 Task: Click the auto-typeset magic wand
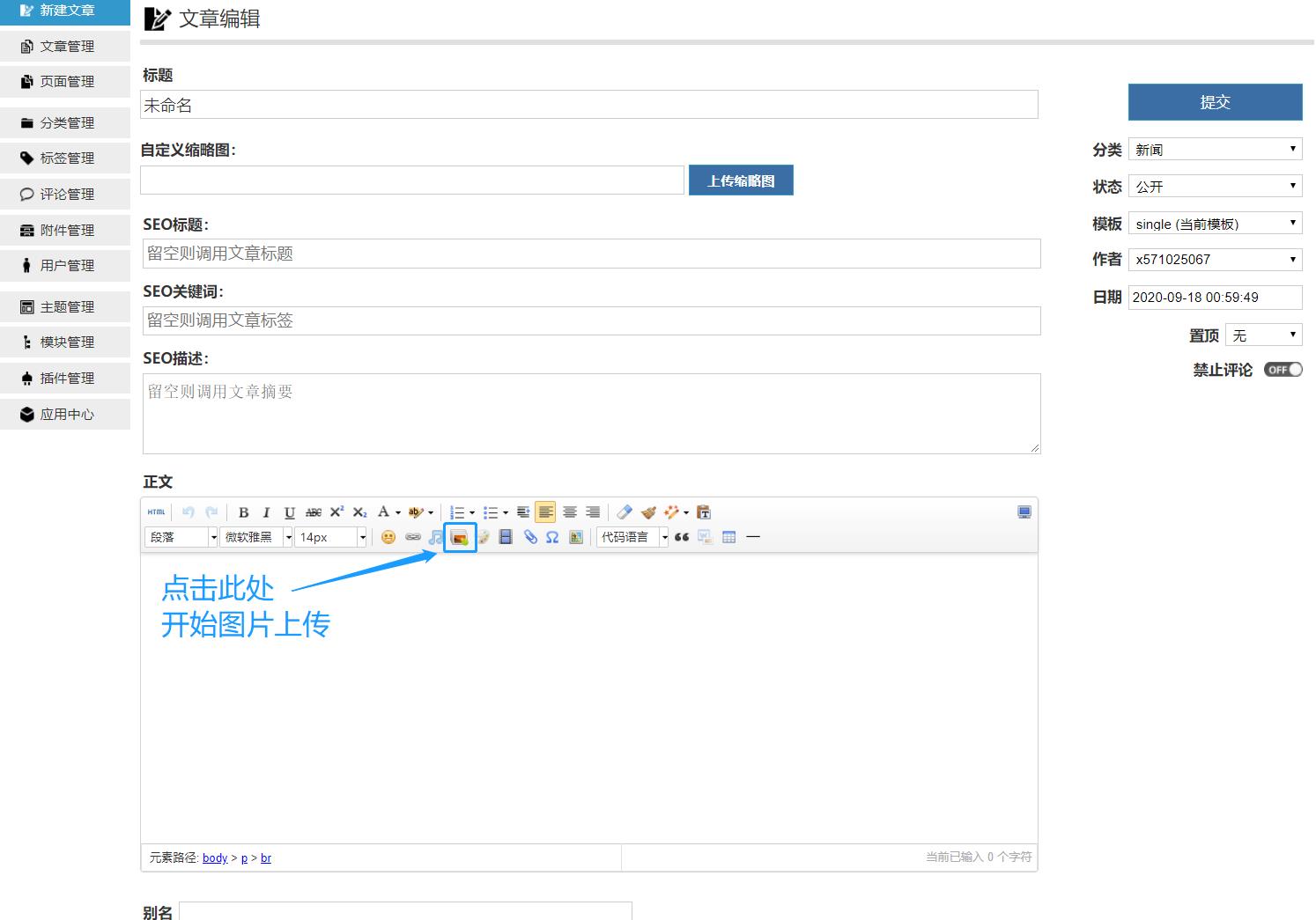672,512
